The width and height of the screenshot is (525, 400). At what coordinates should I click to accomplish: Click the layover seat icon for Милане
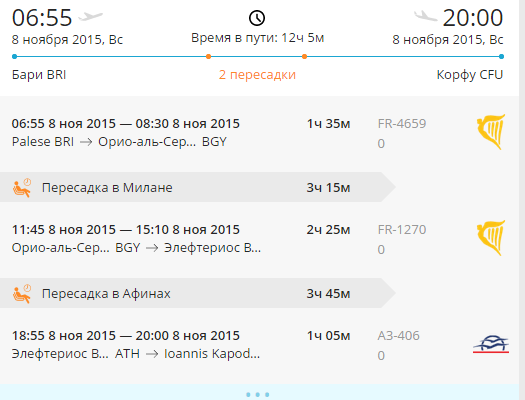point(22,188)
